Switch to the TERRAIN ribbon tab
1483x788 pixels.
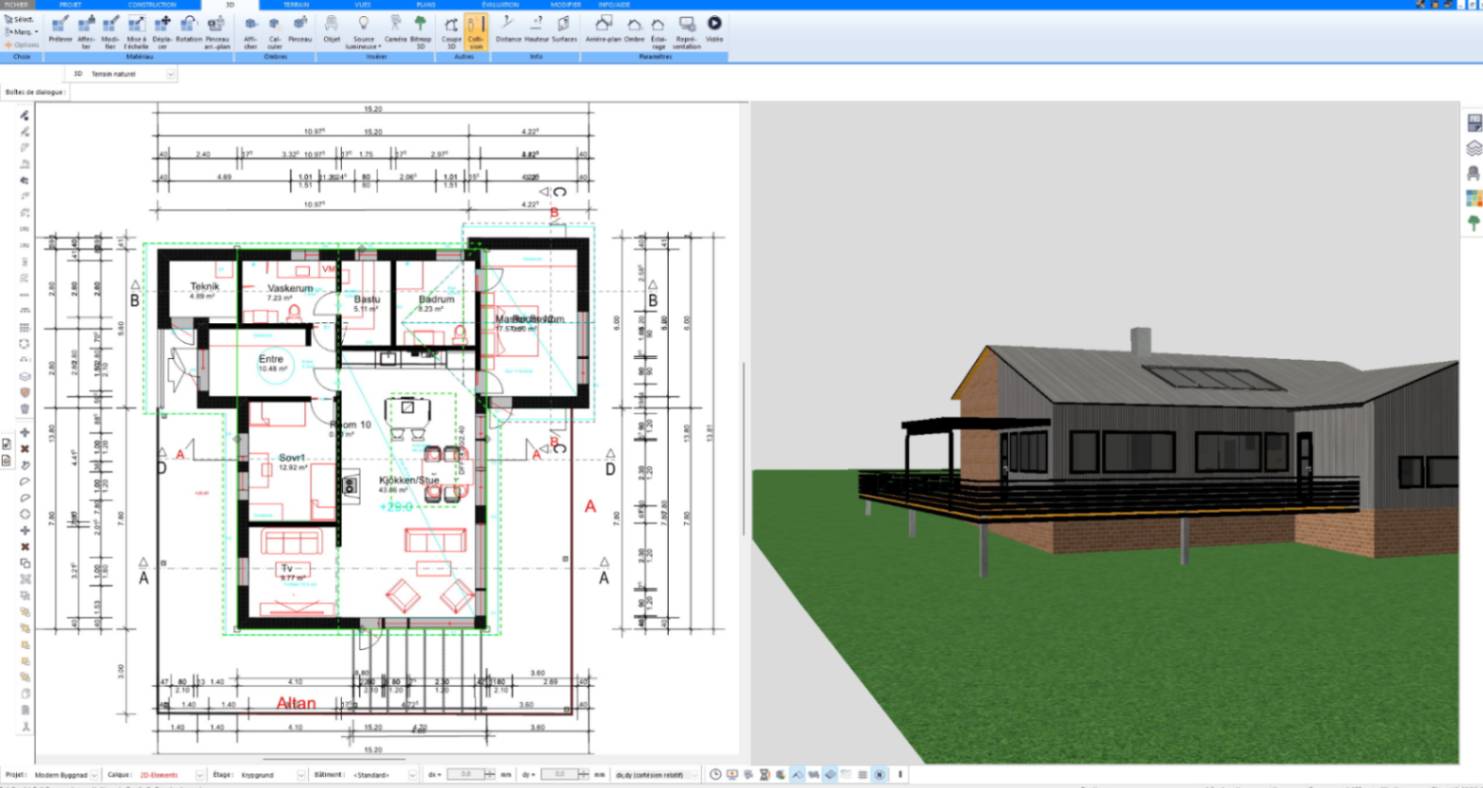[x=296, y=5]
